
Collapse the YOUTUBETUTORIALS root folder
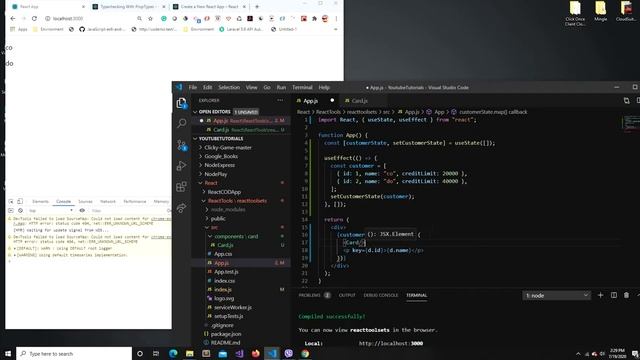click(x=195, y=139)
